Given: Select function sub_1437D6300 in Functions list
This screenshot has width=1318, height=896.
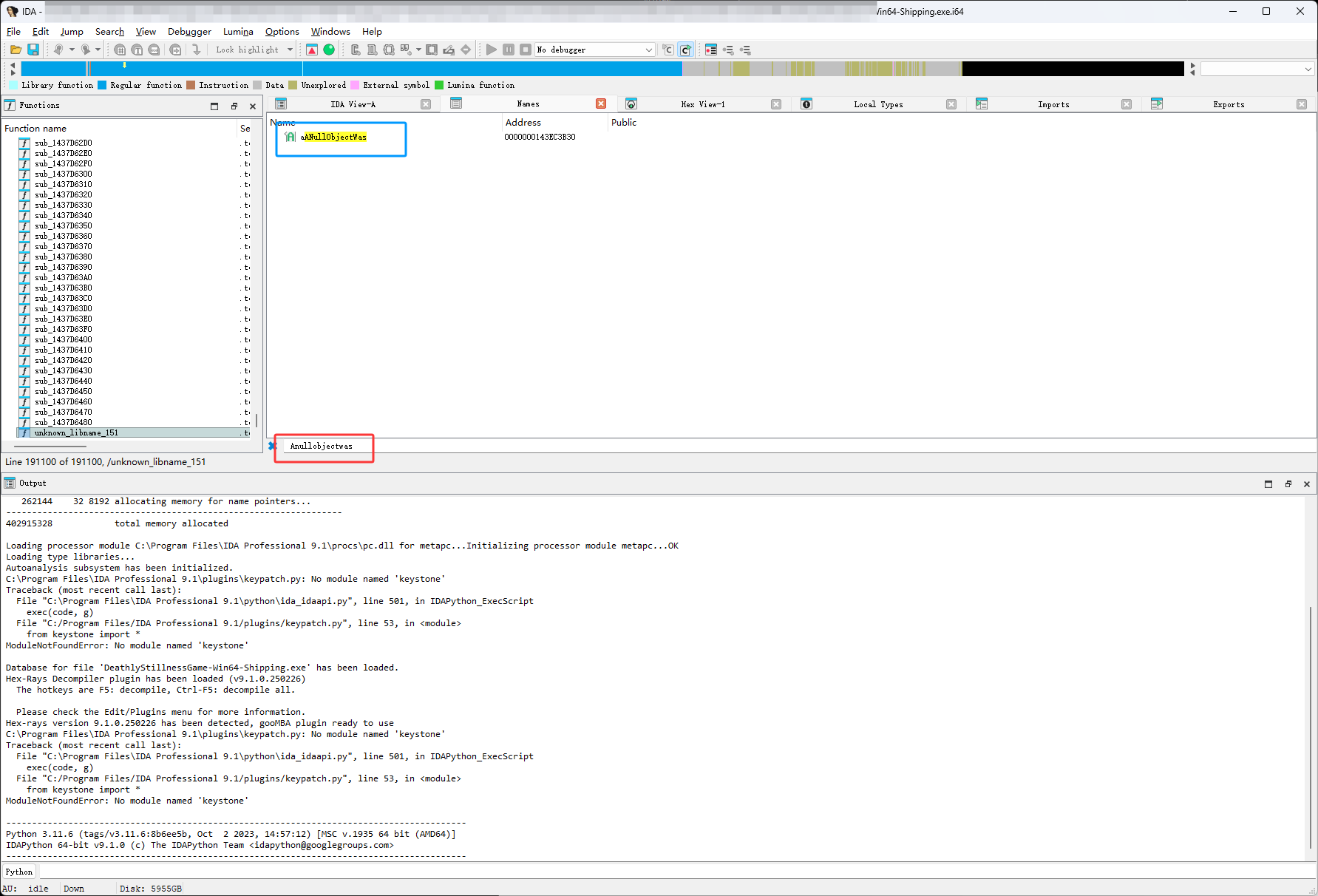Looking at the screenshot, I should [64, 174].
